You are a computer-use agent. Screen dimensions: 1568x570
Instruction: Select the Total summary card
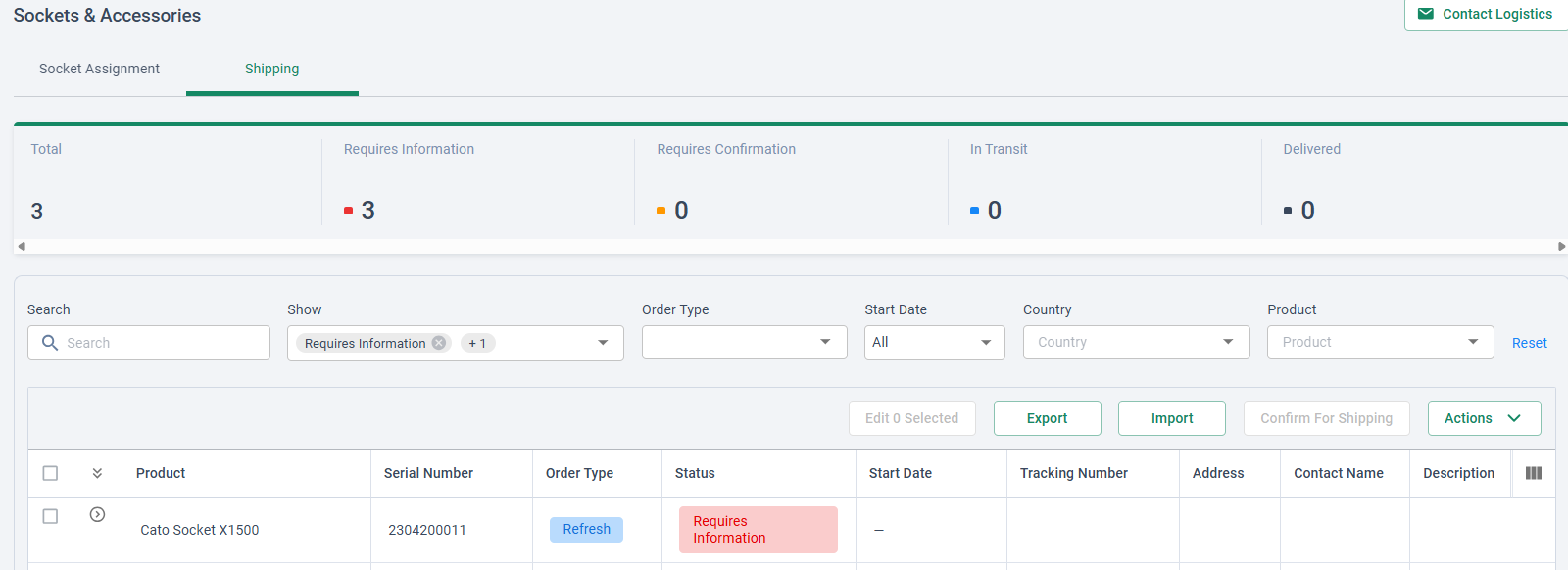[x=167, y=182]
